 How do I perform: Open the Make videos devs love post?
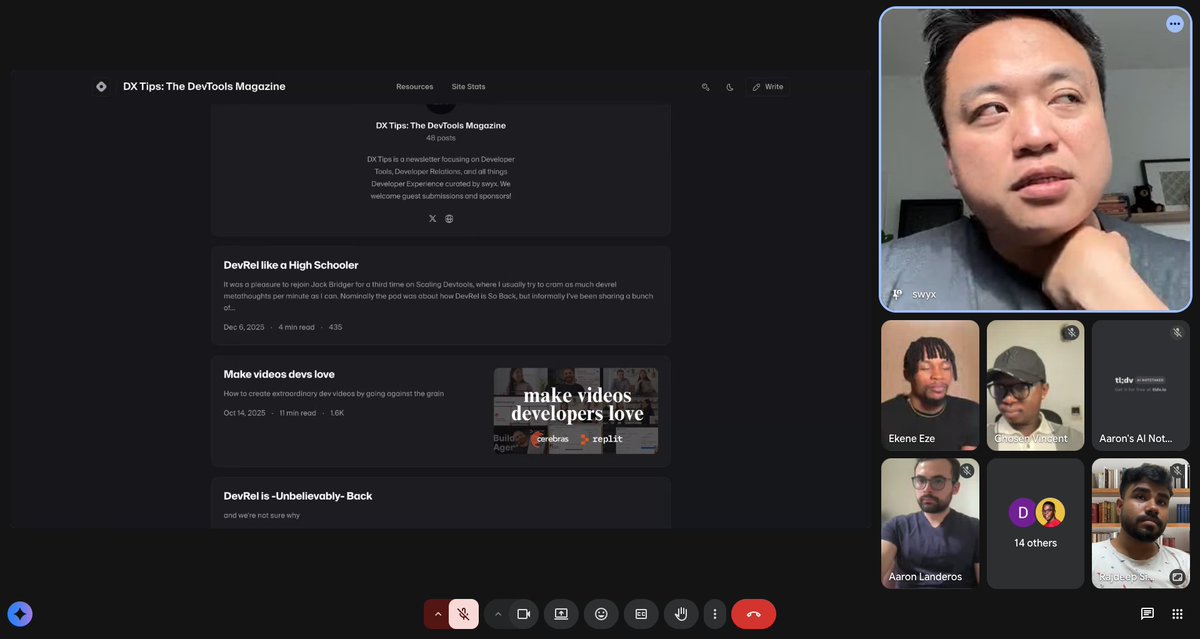(279, 374)
